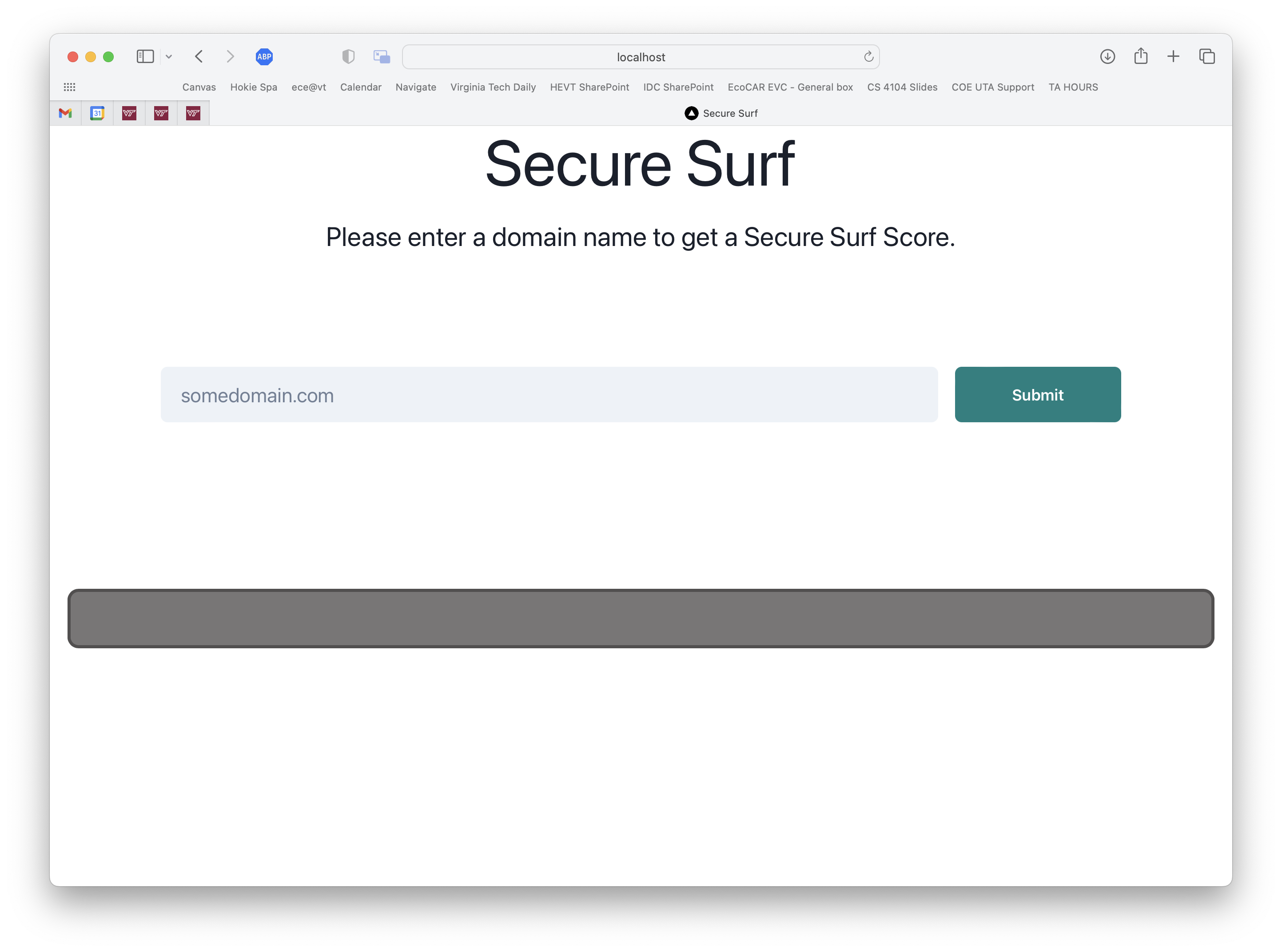Go back to previous page
This screenshot has height=952, width=1282.
tap(199, 56)
